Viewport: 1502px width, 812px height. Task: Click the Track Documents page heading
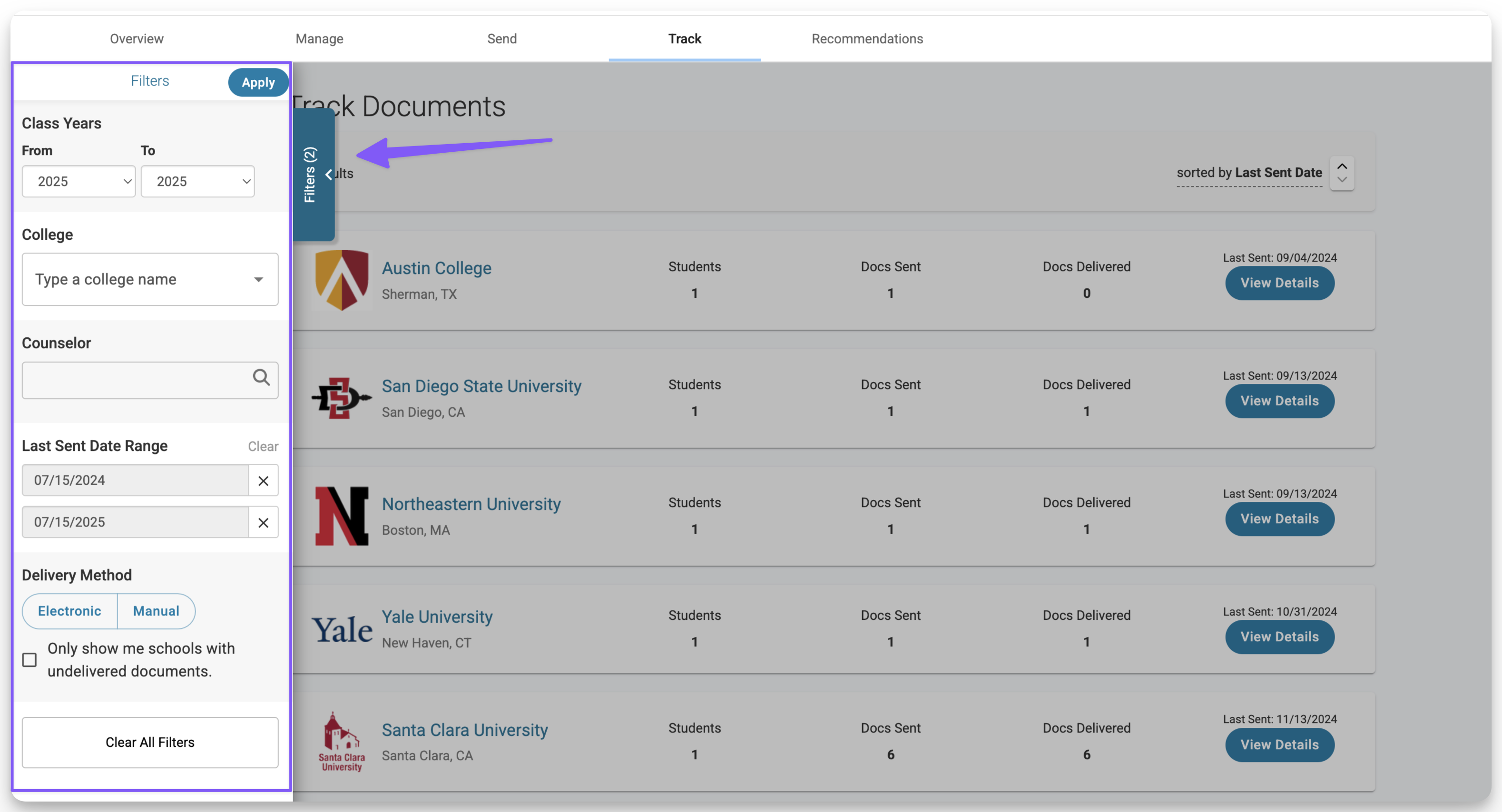coord(398,107)
